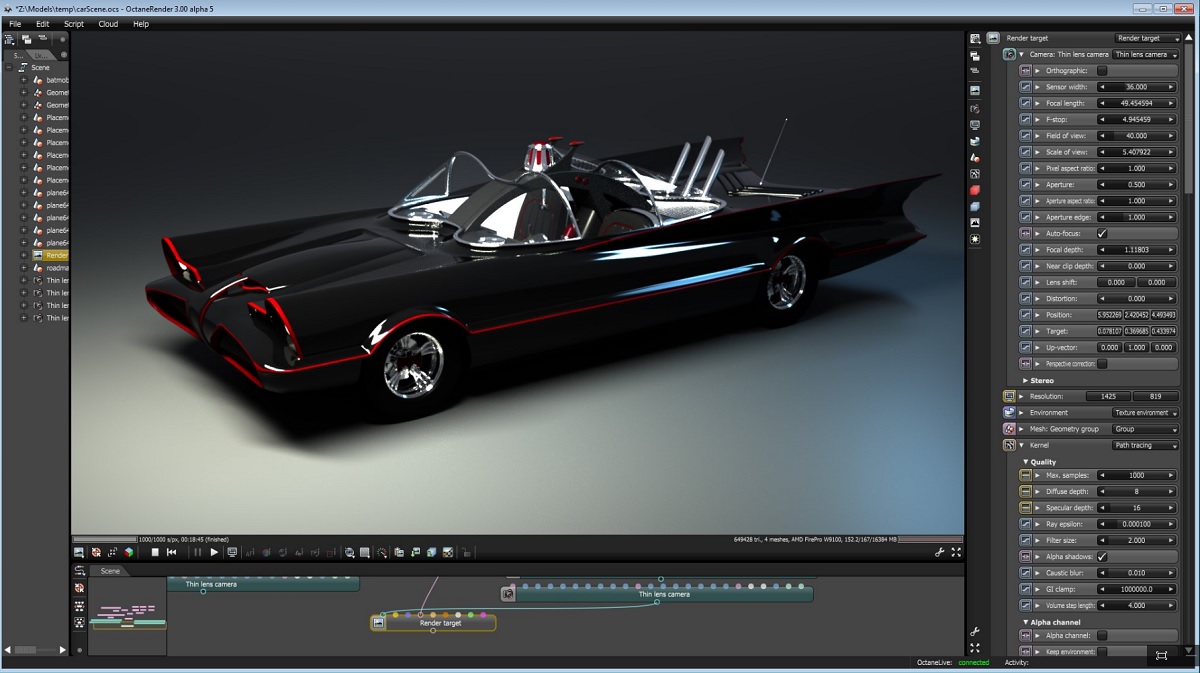This screenshot has width=1200, height=673.
Task: Collapse the Camera: Thin lens camera section
Action: coord(1022,54)
